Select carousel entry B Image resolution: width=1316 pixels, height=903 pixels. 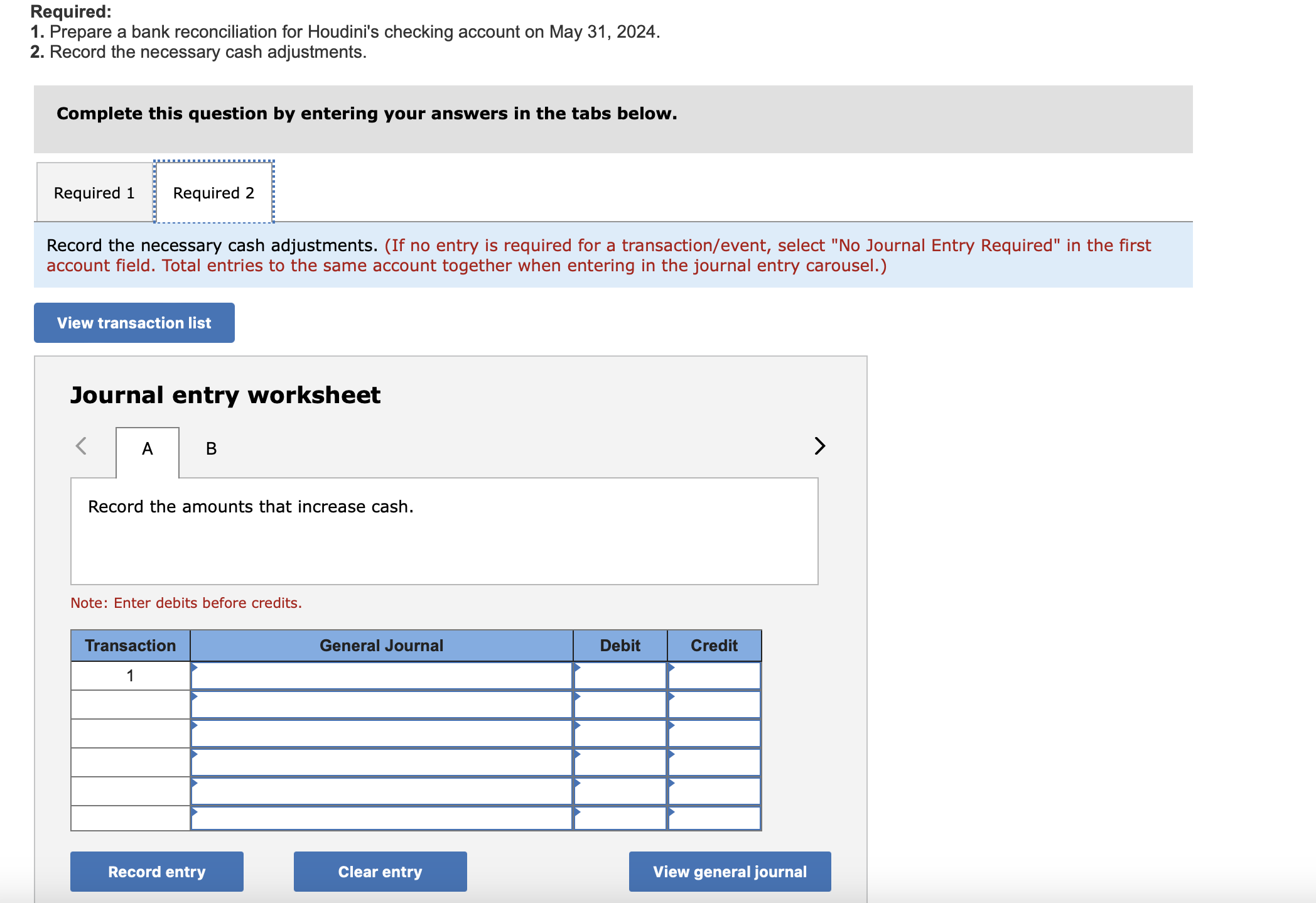(211, 448)
